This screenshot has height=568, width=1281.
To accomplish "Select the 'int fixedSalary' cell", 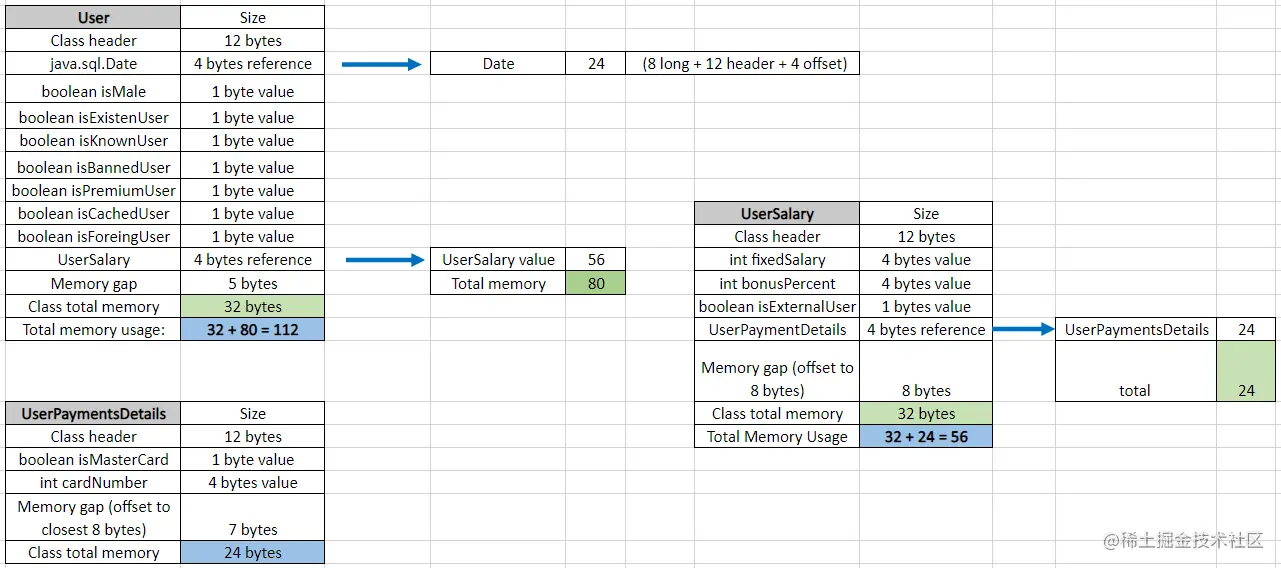I will click(x=777, y=259).
